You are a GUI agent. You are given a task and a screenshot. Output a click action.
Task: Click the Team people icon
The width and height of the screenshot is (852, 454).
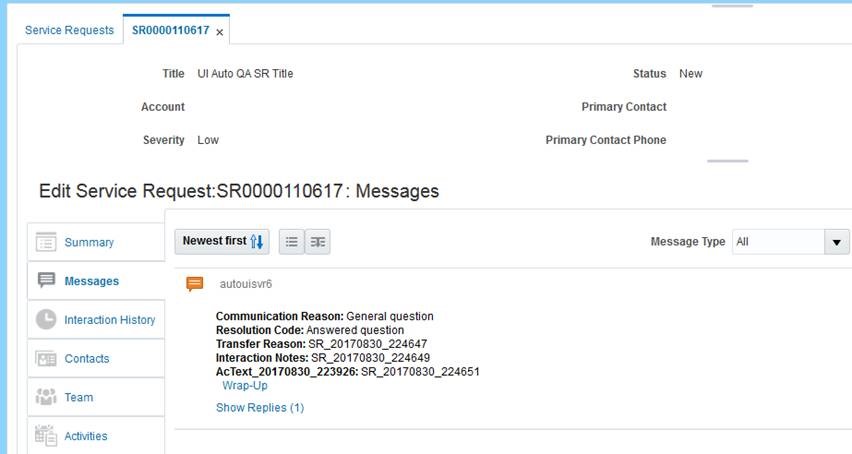pyautogui.click(x=46, y=397)
